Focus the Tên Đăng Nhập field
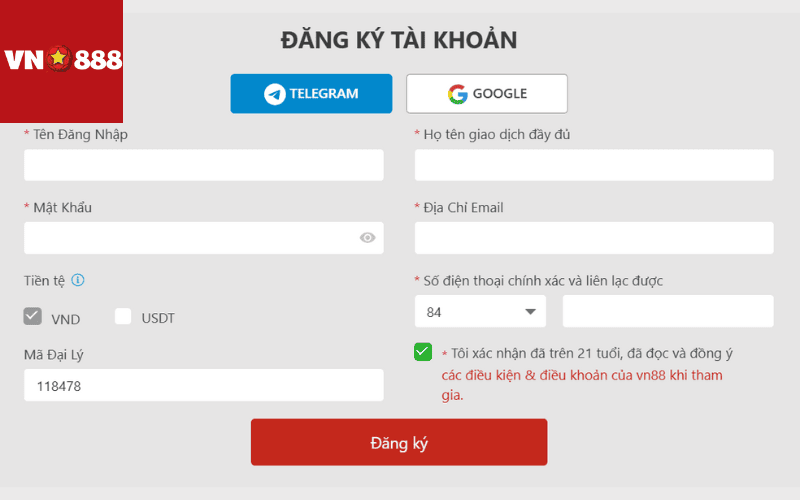This screenshot has height=500, width=800. [x=204, y=165]
